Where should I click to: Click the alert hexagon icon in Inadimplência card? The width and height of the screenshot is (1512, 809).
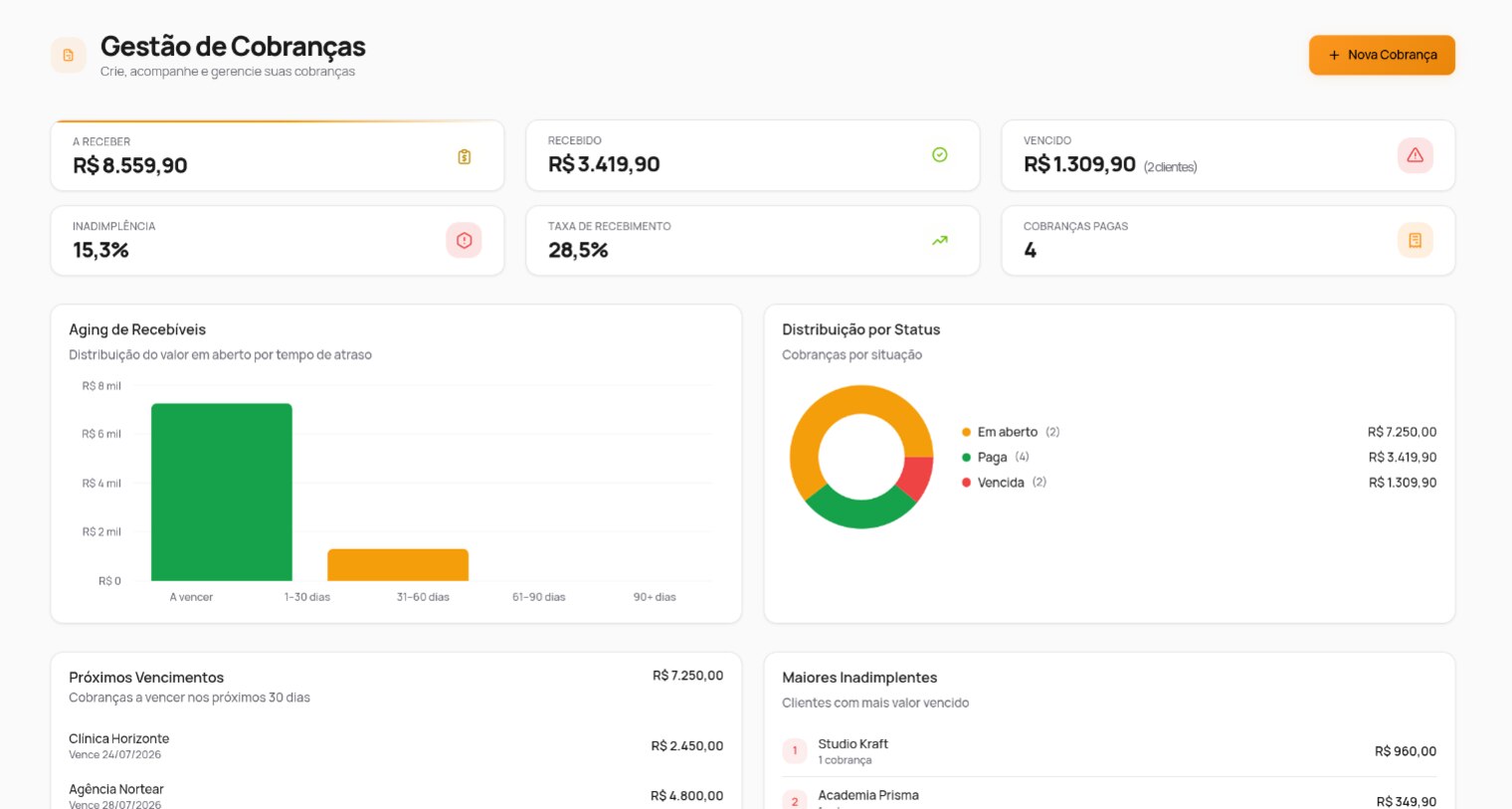[x=465, y=240]
